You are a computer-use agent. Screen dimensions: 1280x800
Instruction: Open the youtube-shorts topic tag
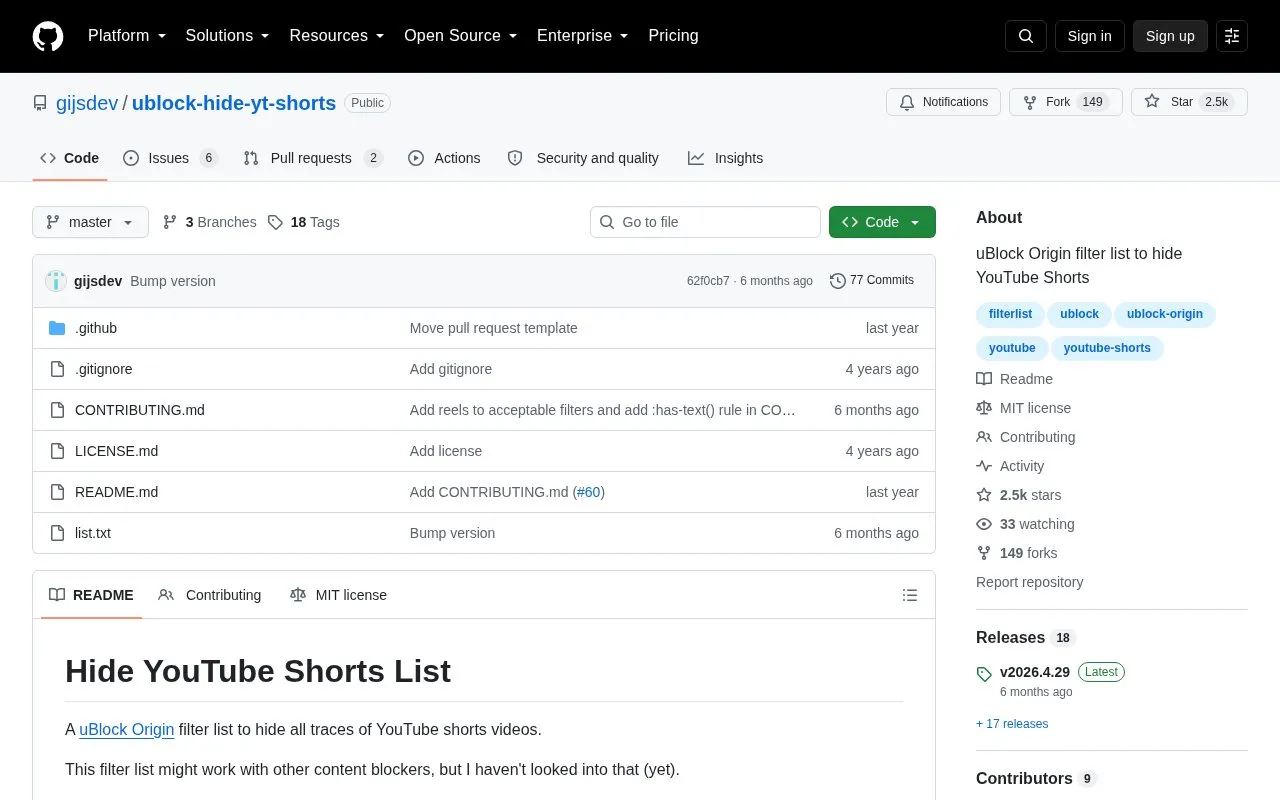tap(1107, 348)
